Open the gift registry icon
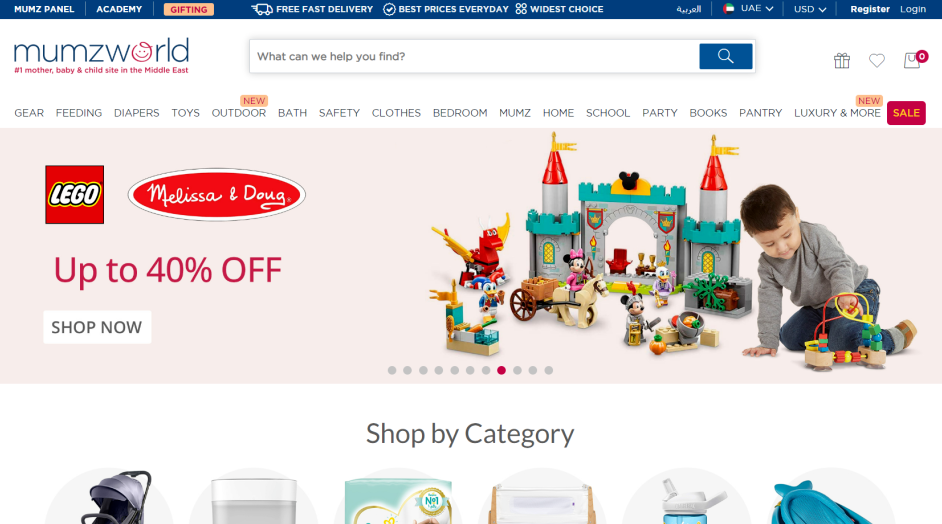This screenshot has height=524, width=942. pos(842,60)
